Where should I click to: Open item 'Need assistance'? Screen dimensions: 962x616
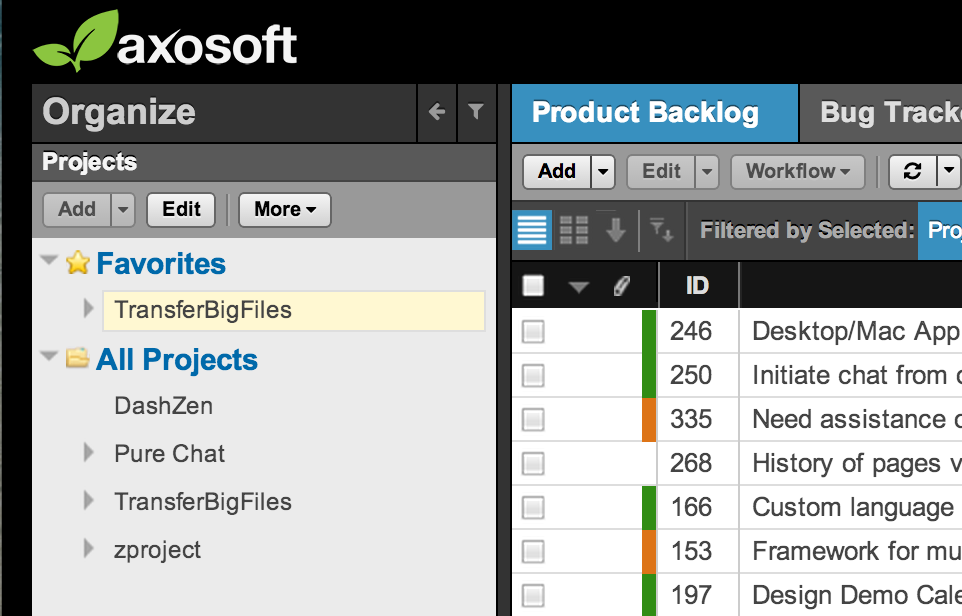tap(856, 420)
